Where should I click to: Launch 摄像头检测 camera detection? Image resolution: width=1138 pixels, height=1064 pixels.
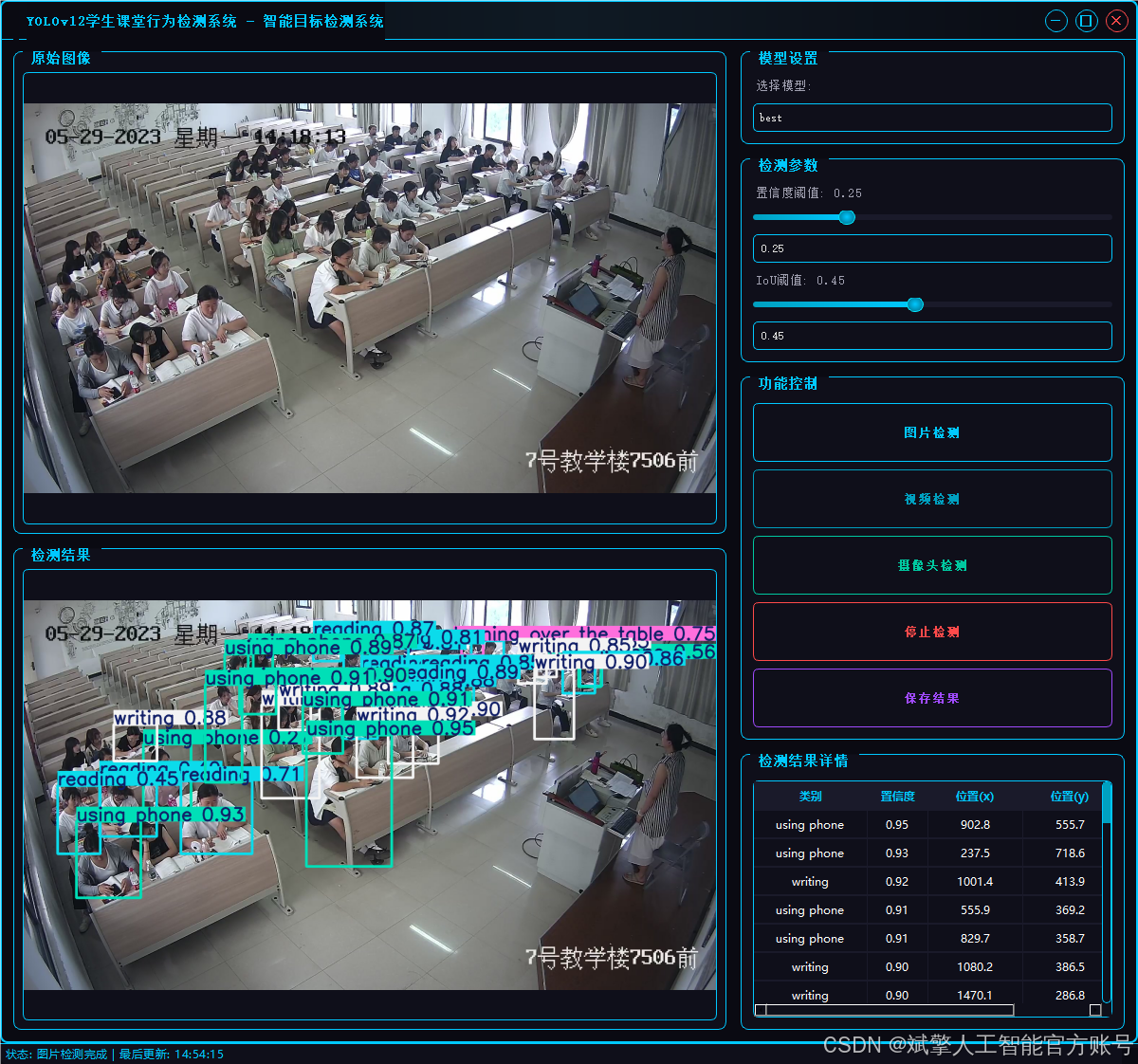[931, 565]
